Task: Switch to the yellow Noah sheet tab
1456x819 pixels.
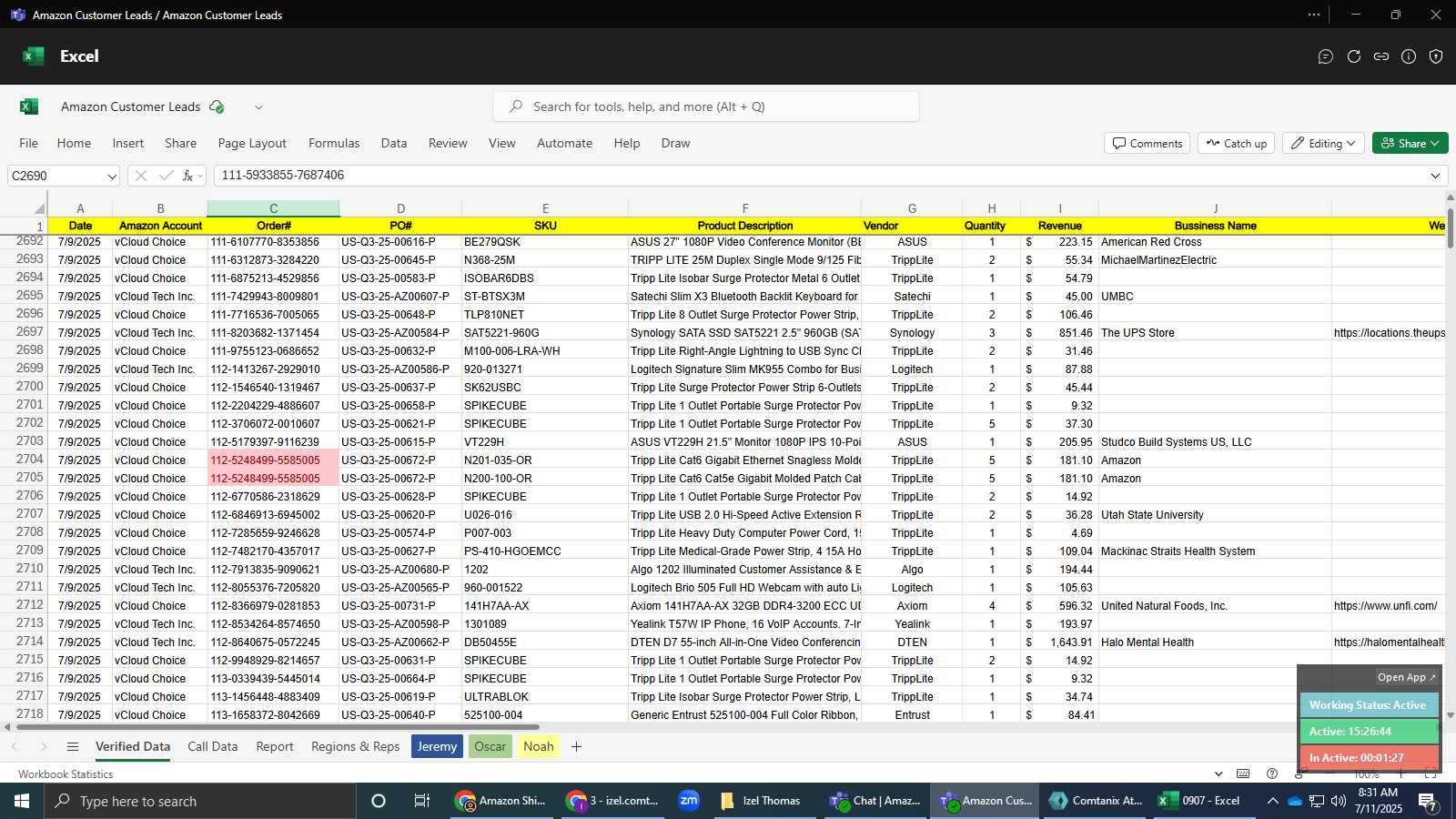Action: click(x=538, y=746)
